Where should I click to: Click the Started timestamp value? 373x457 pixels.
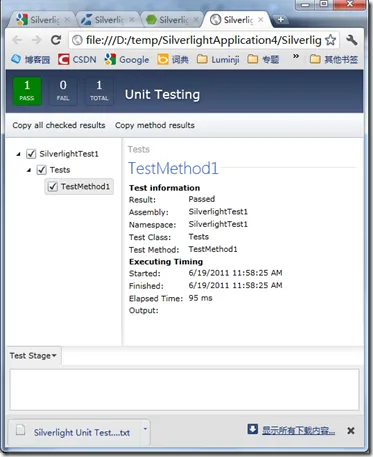pos(235,273)
